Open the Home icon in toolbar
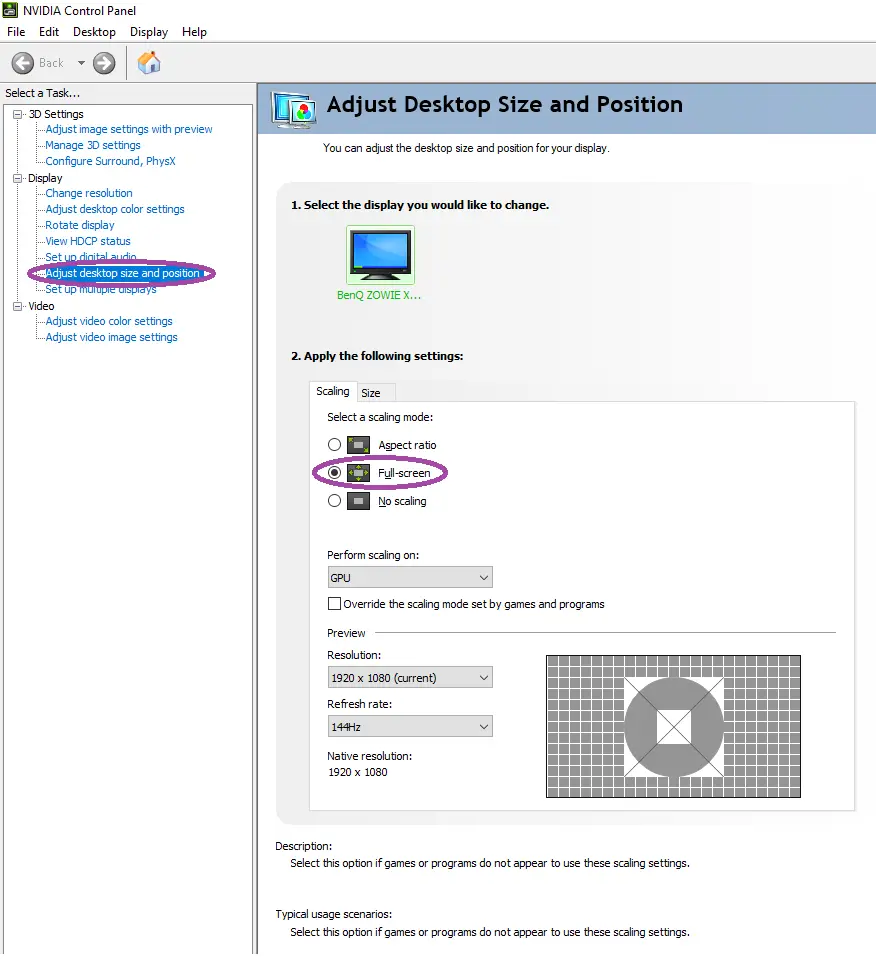 point(149,62)
